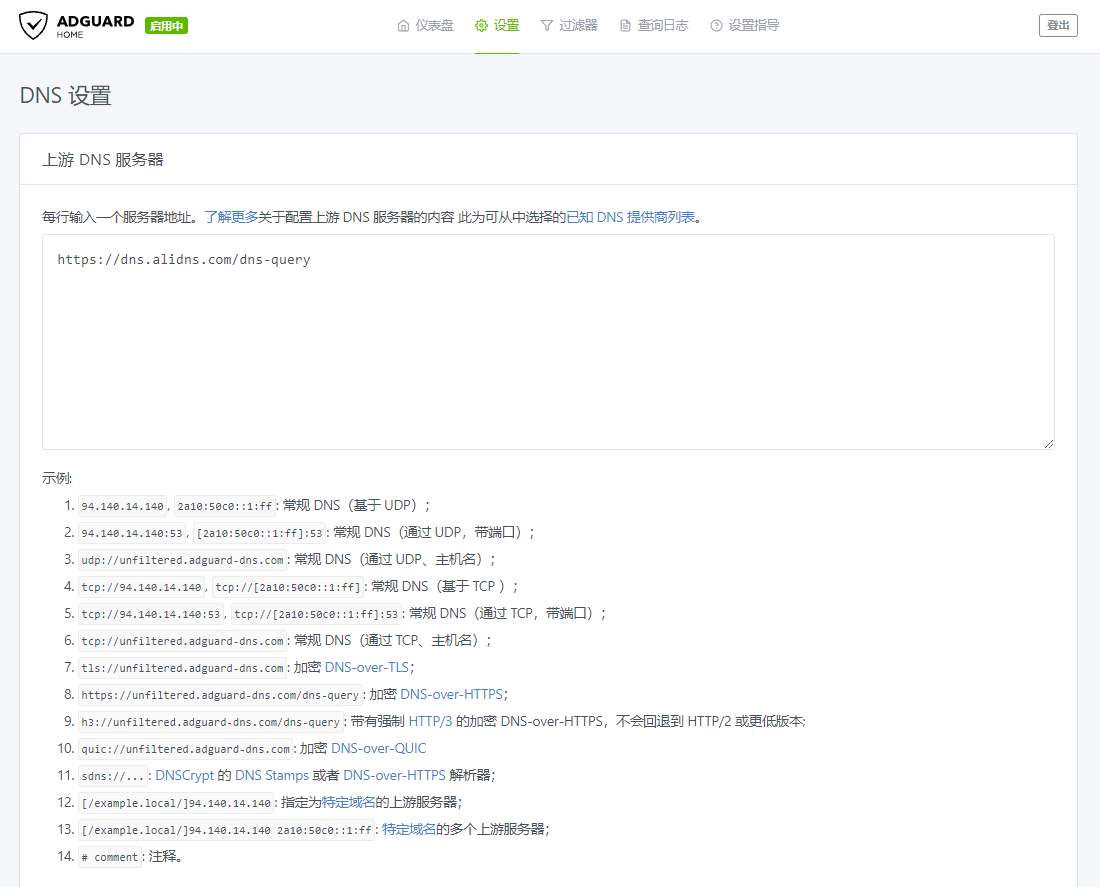Viewport: 1100px width, 887px height.
Task: Open the 过滤器 filters menu
Action: tap(578, 26)
